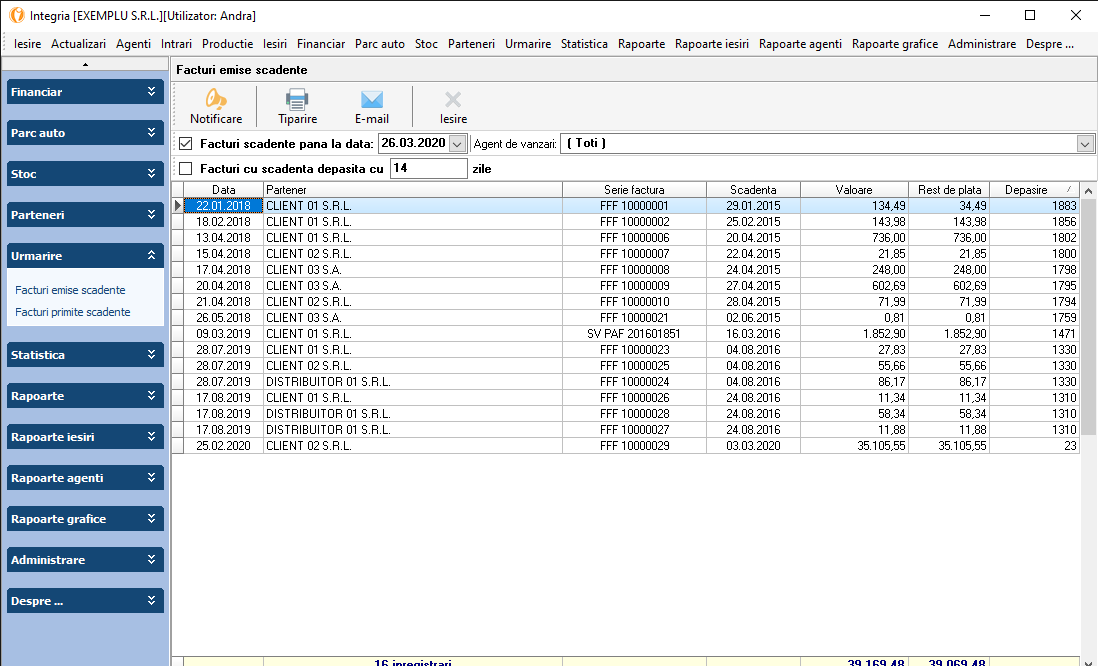
Task: Open the Parteneri menu in menu bar
Action: coord(471,44)
